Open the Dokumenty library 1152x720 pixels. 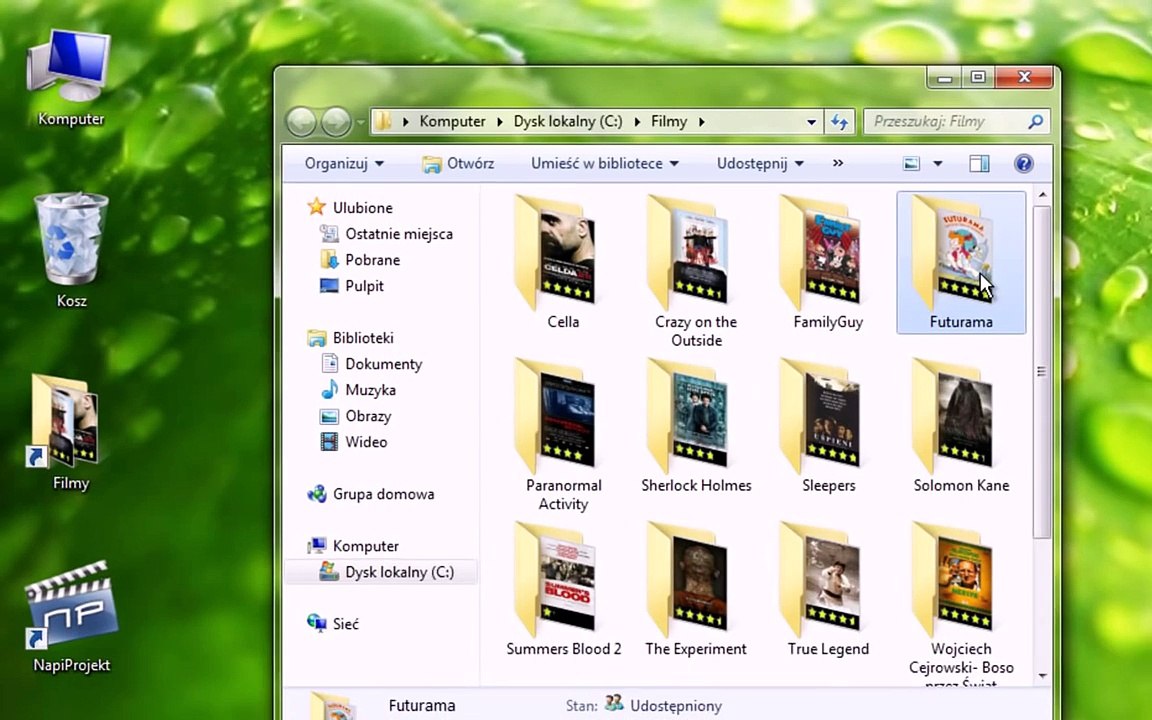tap(372, 364)
